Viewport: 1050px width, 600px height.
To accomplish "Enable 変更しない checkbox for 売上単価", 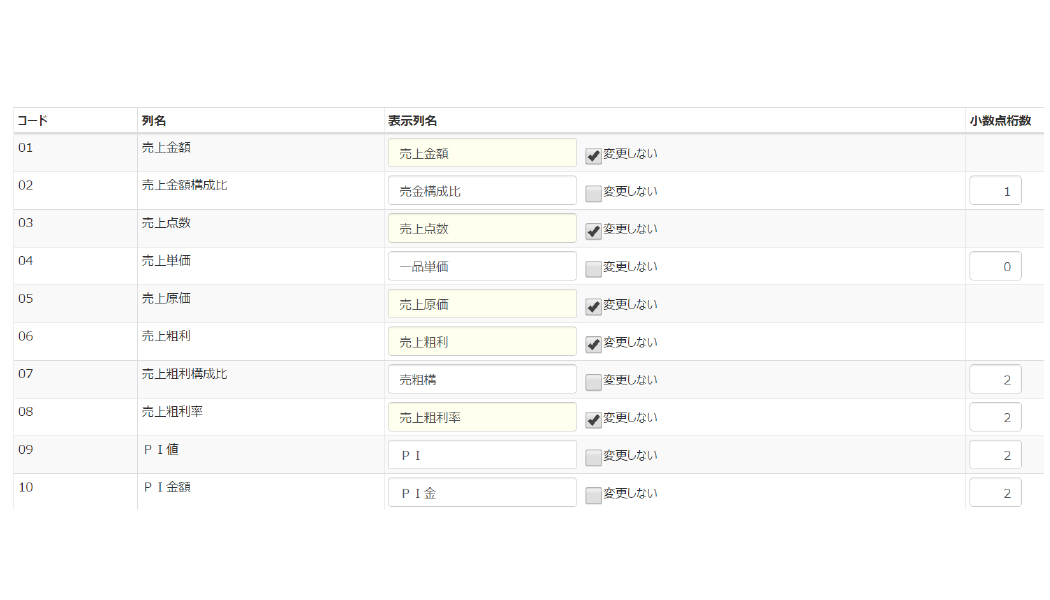I will [x=593, y=269].
